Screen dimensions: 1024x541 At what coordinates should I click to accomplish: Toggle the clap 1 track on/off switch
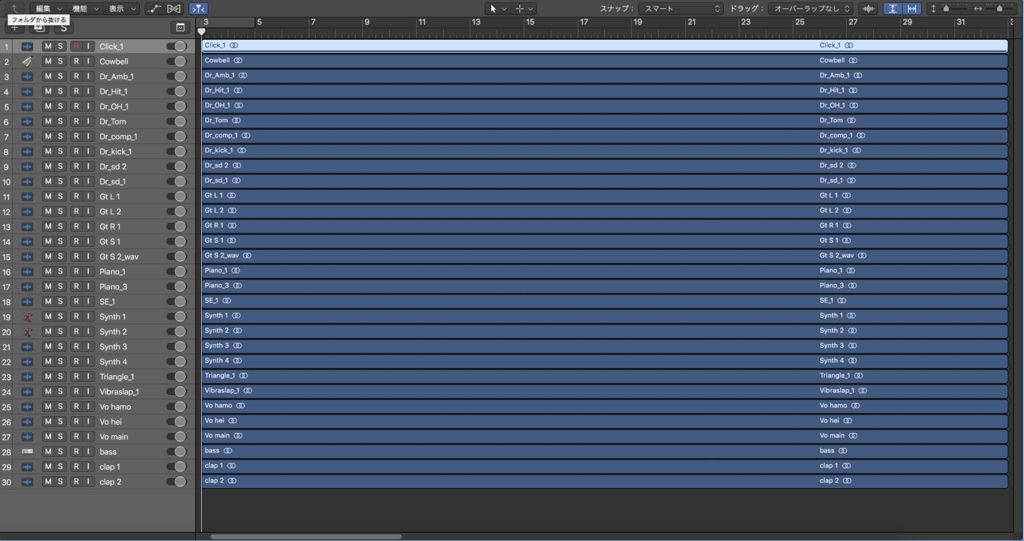(176, 467)
